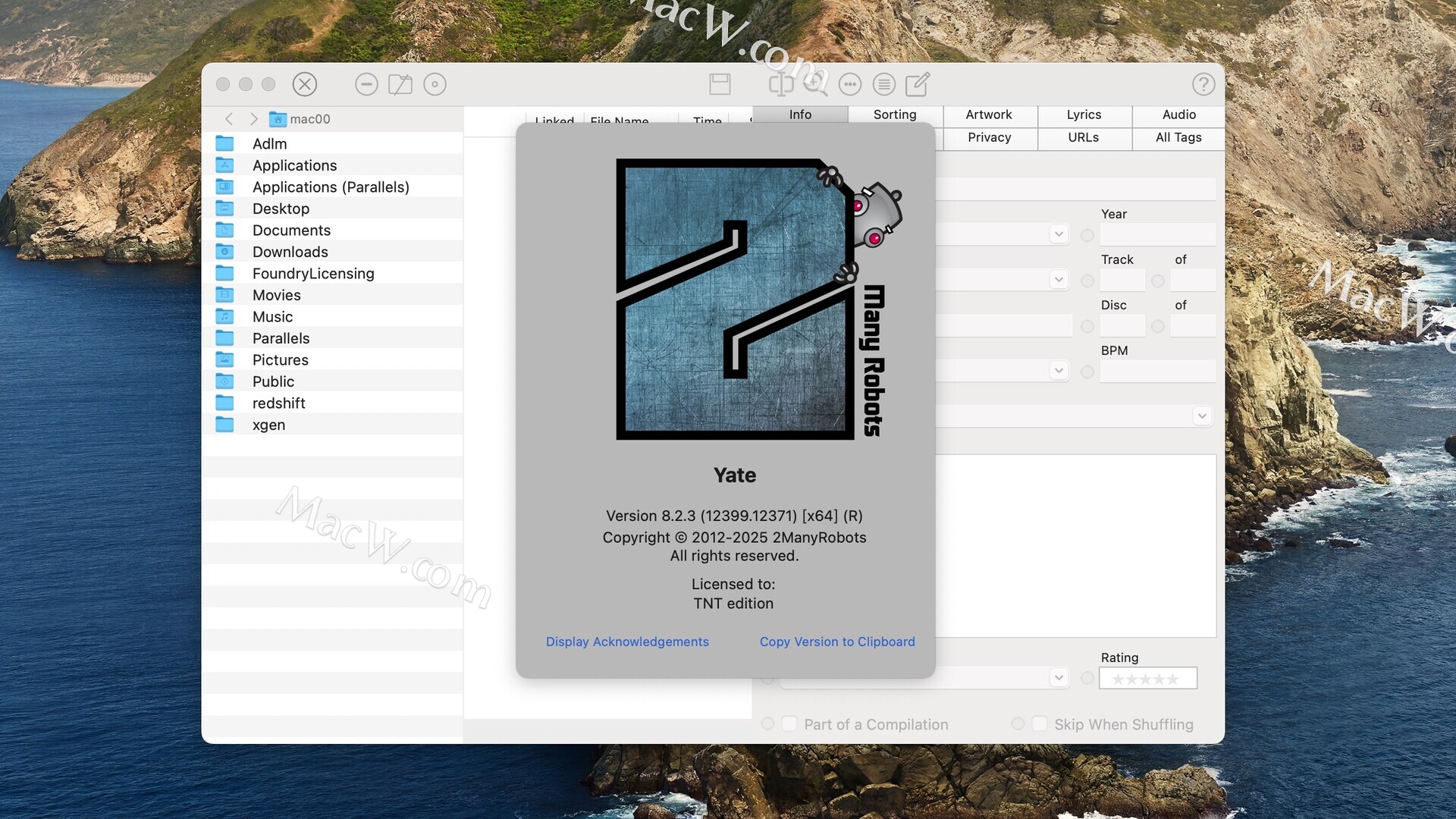Click the folder with pencil toolbar icon

pyautogui.click(x=400, y=84)
